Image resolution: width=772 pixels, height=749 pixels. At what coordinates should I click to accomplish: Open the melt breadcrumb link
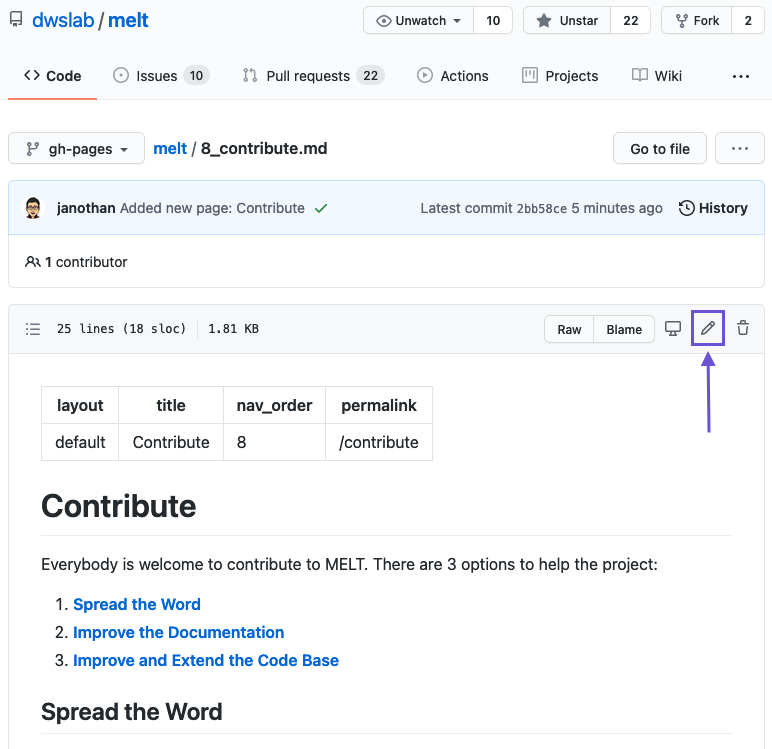[x=170, y=148]
